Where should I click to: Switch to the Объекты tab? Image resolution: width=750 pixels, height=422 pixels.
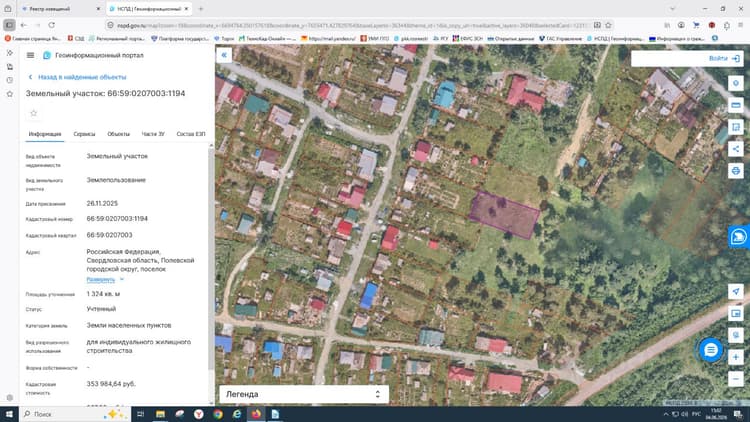tap(119, 134)
